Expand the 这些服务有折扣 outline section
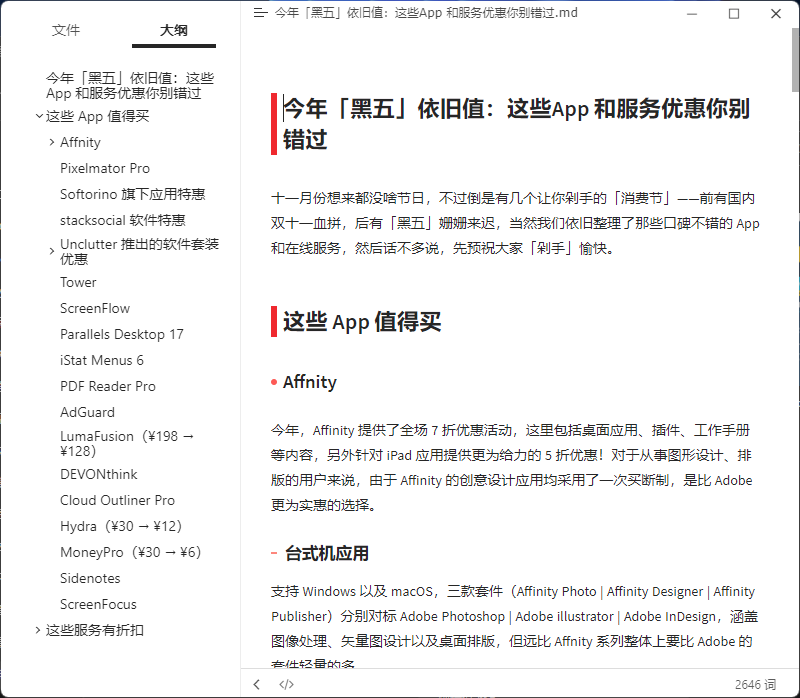Viewport: 800px width, 698px height. [38, 630]
